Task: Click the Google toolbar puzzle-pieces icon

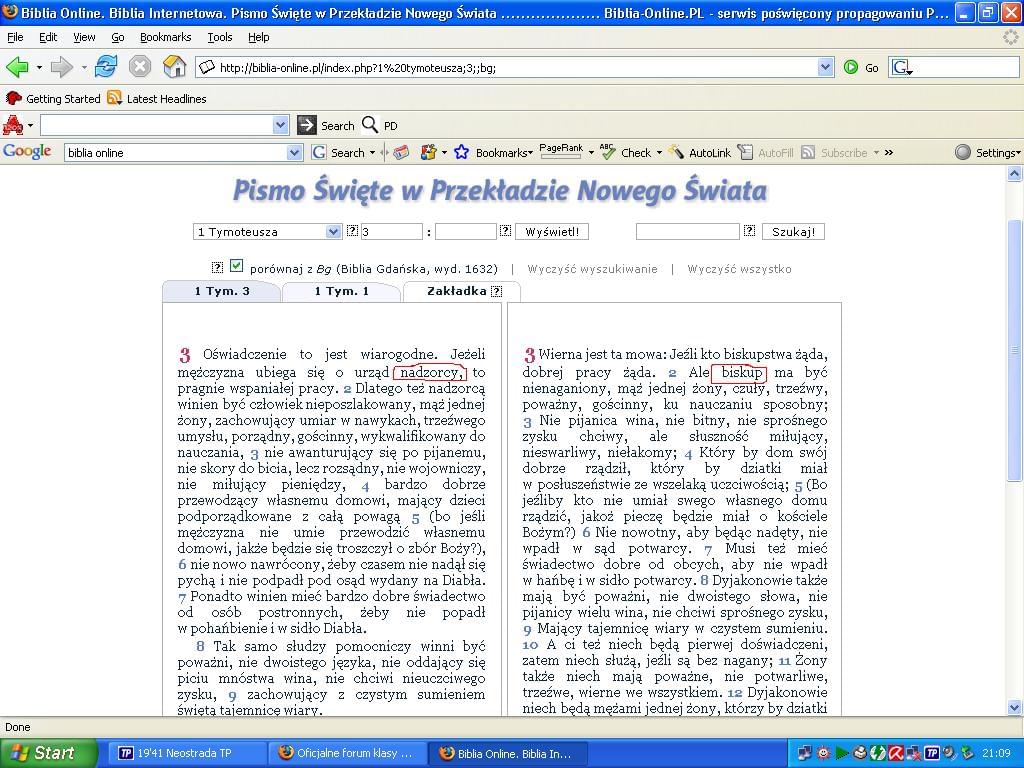Action: [x=428, y=153]
